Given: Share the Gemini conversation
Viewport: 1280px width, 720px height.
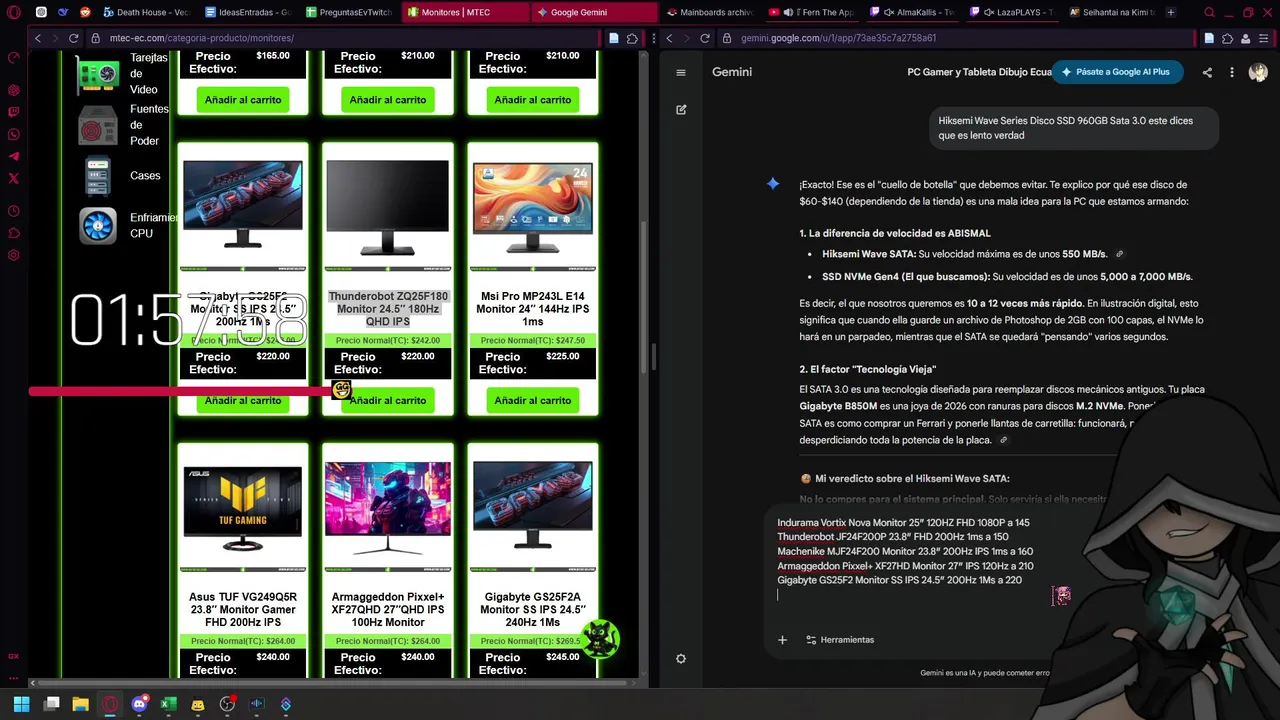Looking at the screenshot, I should pos(1207,72).
